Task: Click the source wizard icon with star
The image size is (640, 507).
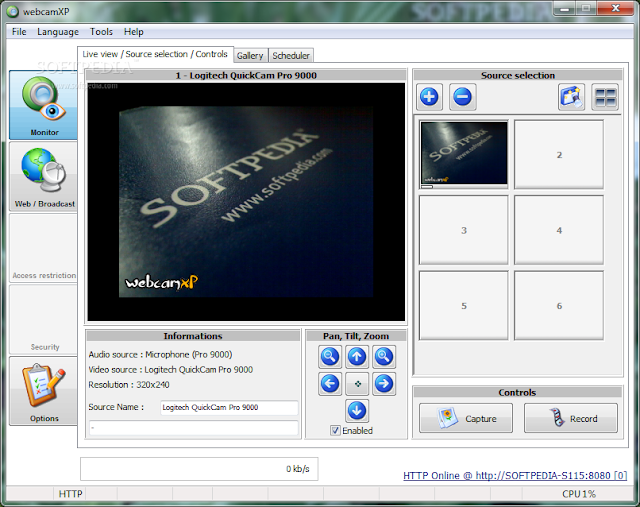Action: pyautogui.click(x=571, y=97)
